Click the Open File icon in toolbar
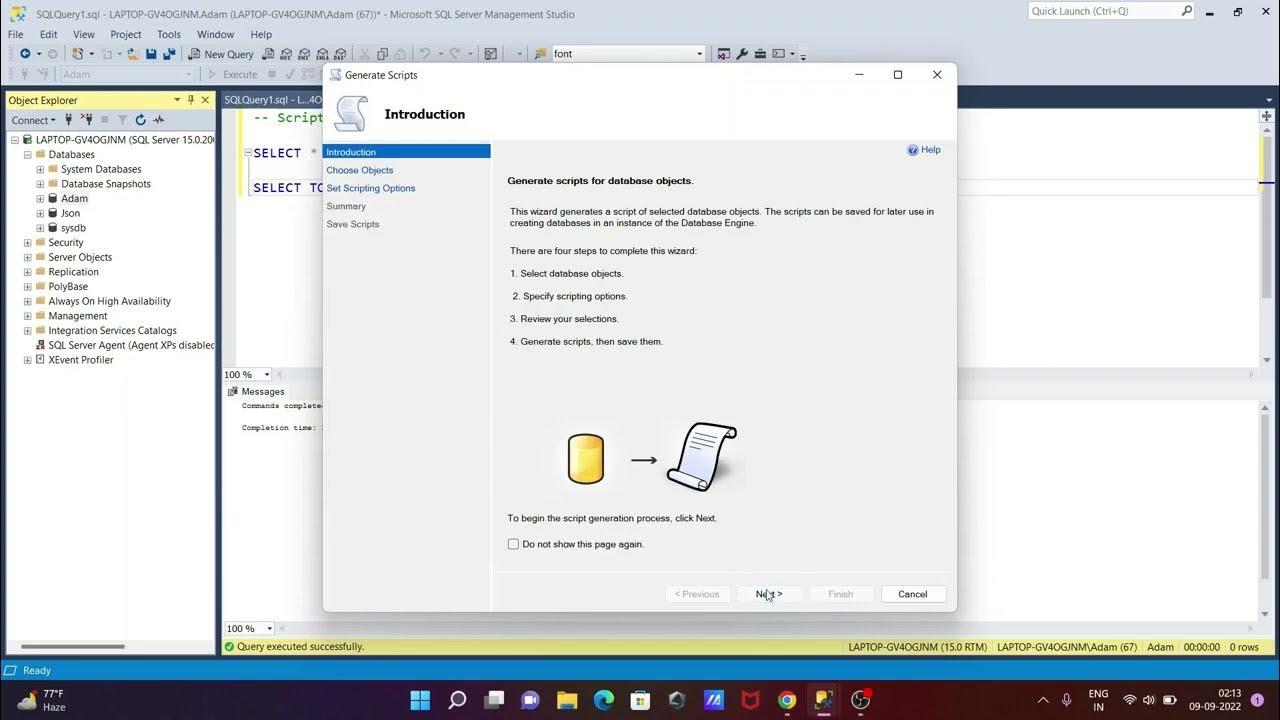 coord(131,54)
